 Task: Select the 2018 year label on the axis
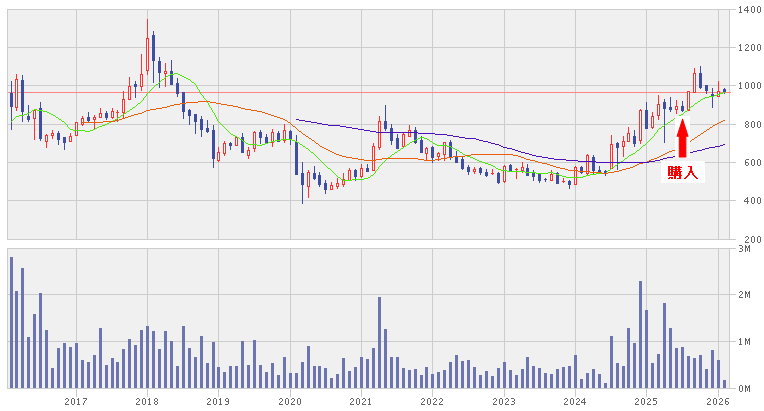coord(147,401)
